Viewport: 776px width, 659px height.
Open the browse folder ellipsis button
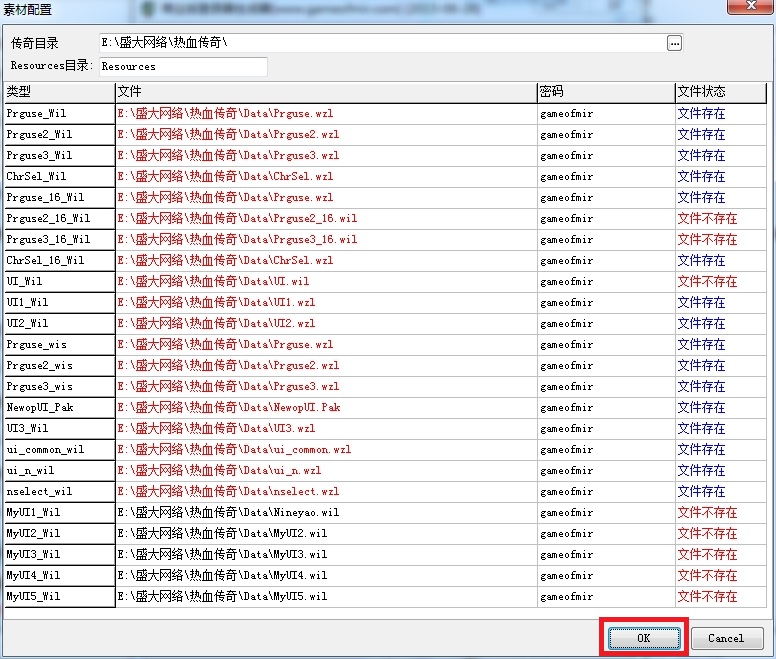675,43
